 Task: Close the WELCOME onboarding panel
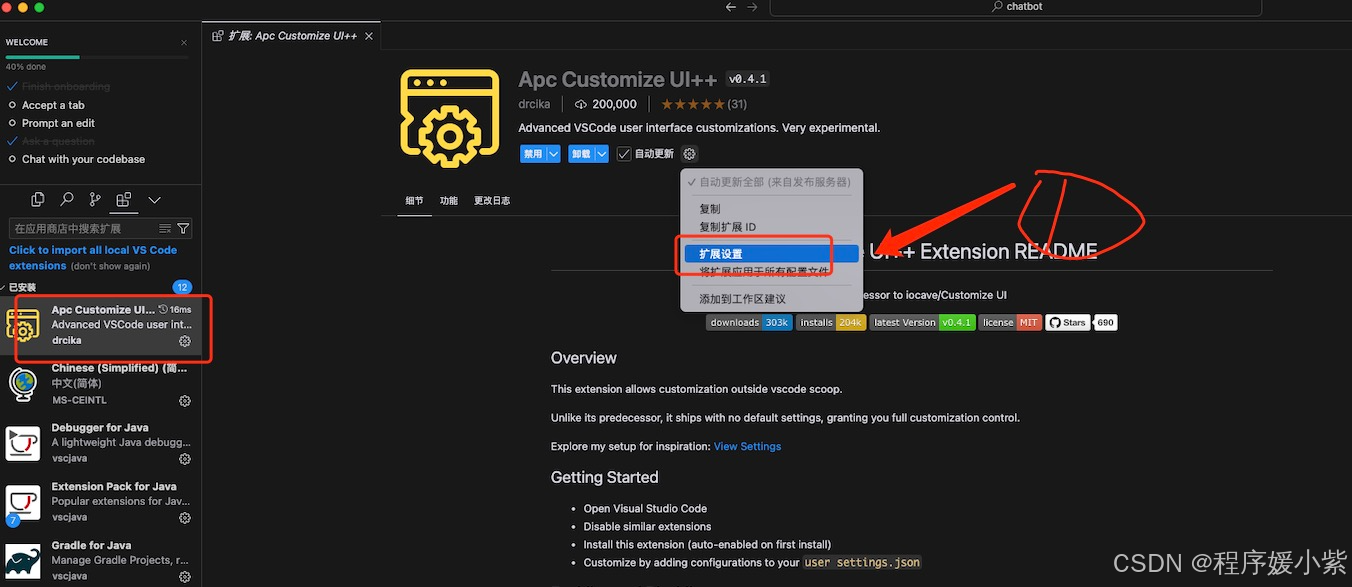point(184,43)
